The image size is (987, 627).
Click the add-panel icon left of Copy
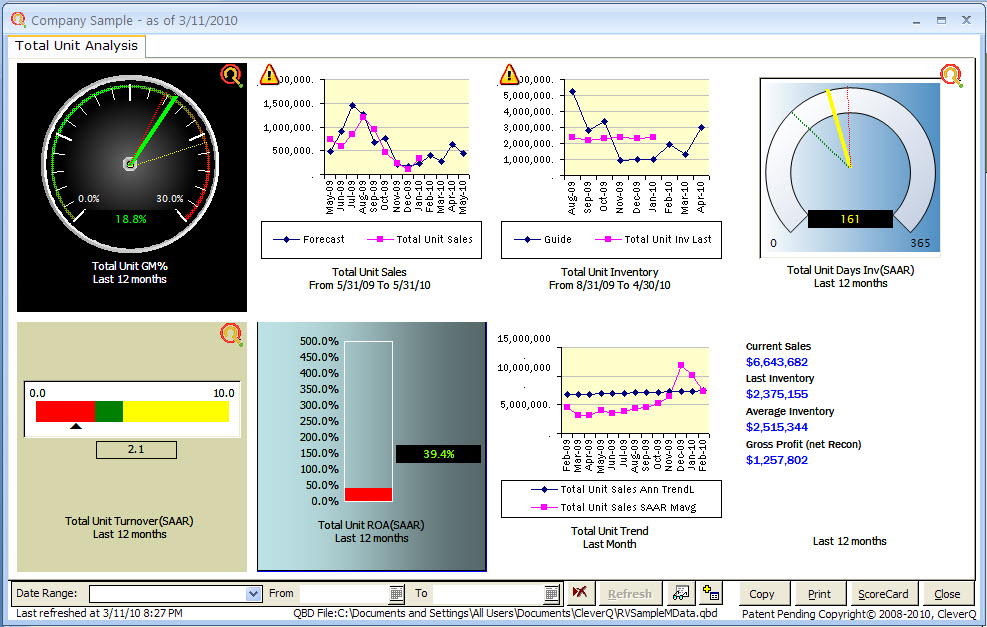pos(711,594)
